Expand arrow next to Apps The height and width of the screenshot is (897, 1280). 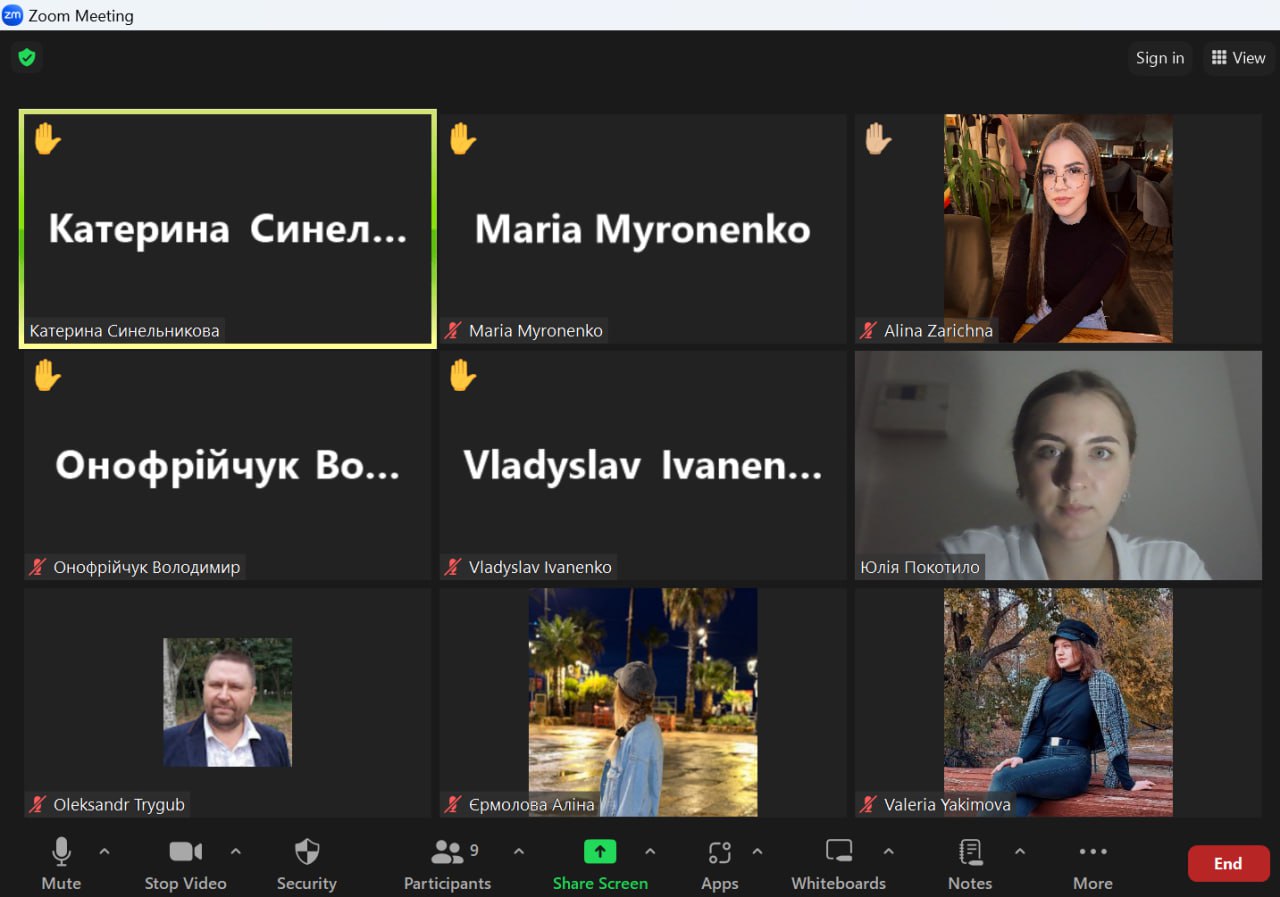pos(757,852)
